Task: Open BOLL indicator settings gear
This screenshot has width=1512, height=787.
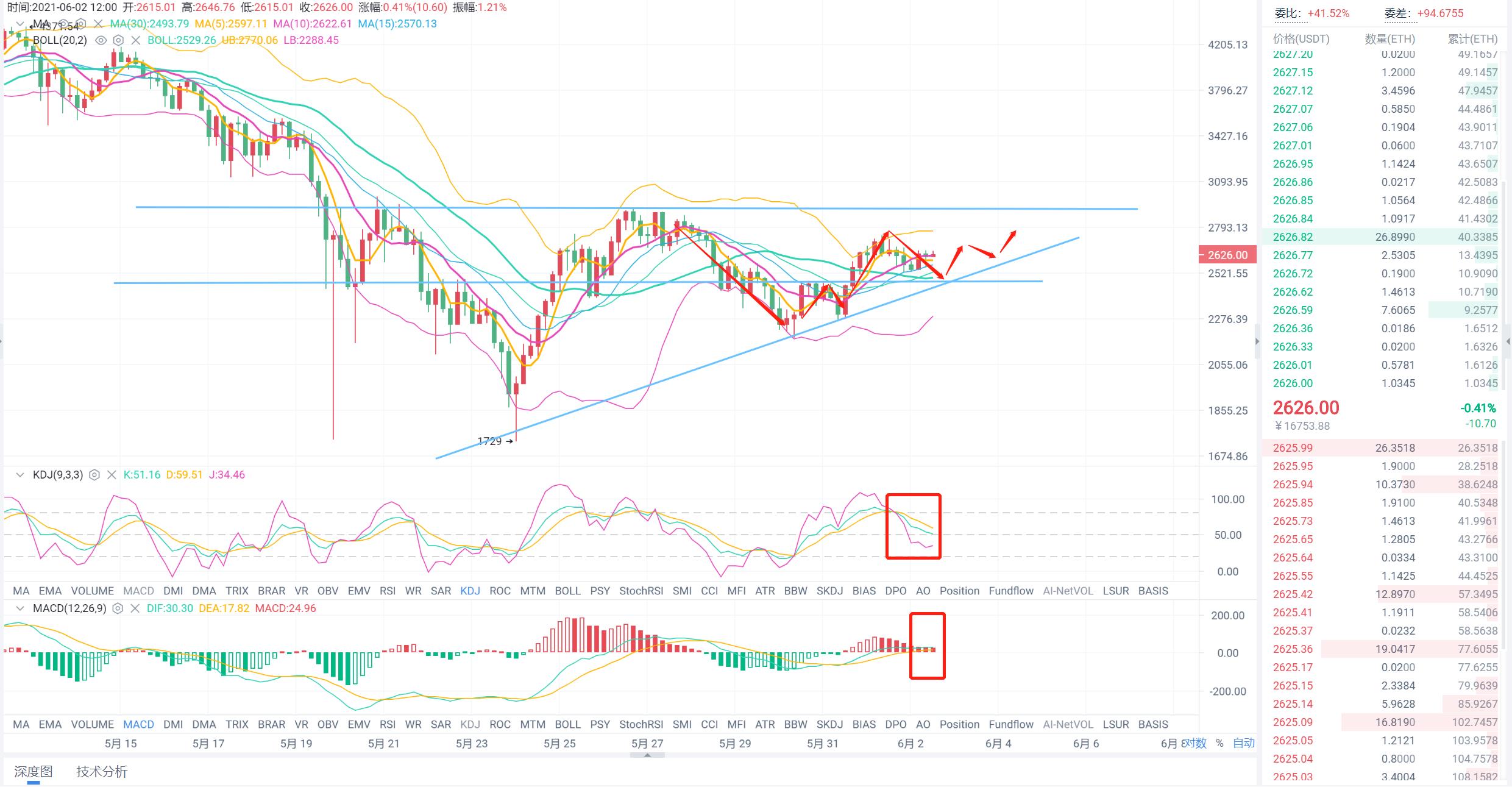Action: point(118,40)
